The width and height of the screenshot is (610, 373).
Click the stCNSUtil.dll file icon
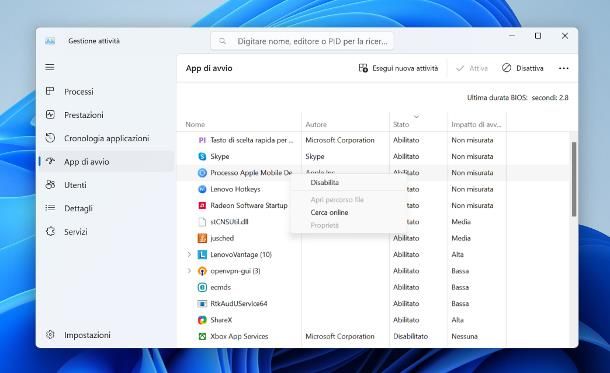coord(202,222)
